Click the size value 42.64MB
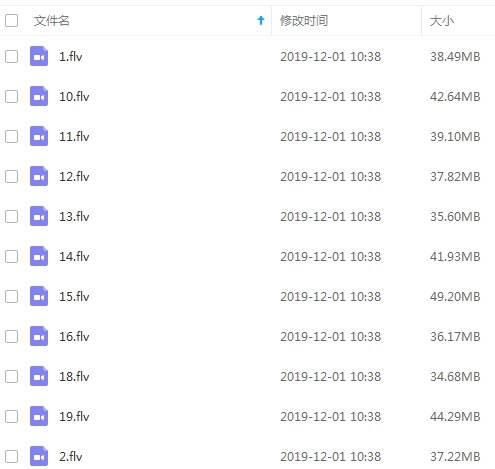Viewport: 495px width, 469px height. click(x=455, y=97)
